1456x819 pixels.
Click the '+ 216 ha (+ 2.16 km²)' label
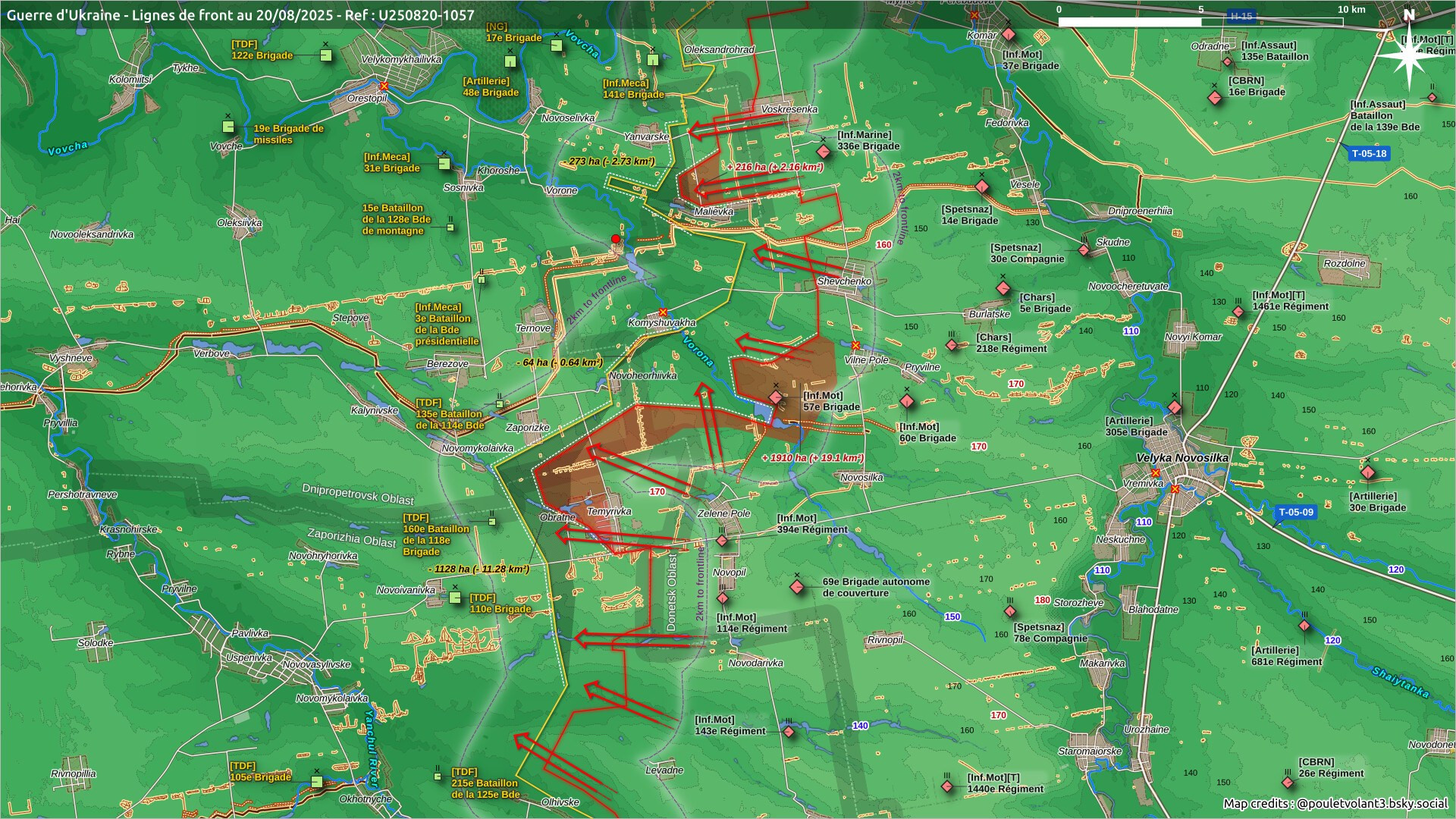coord(774,167)
